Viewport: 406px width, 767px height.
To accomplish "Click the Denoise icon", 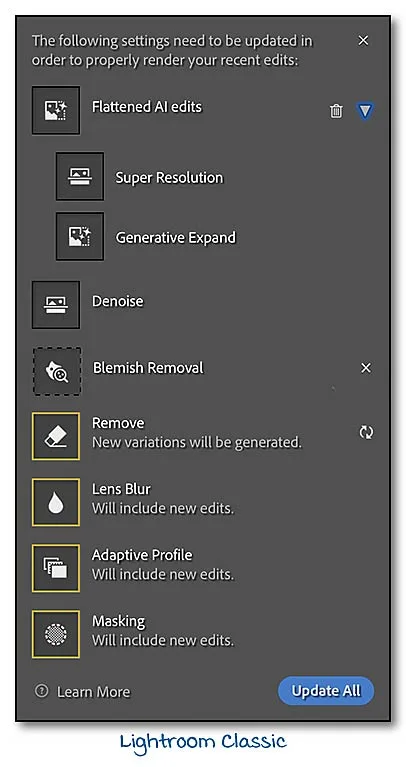I will pos(56,305).
